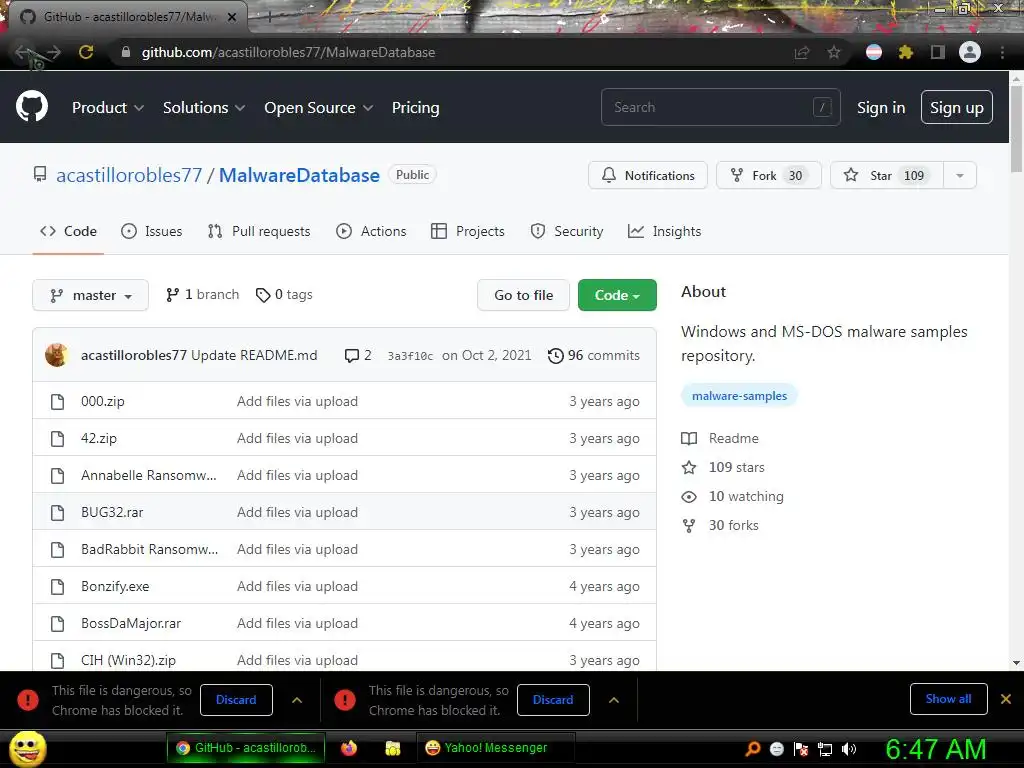Open the Bonzify.exe file
This screenshot has height=768, width=1024.
pos(115,586)
